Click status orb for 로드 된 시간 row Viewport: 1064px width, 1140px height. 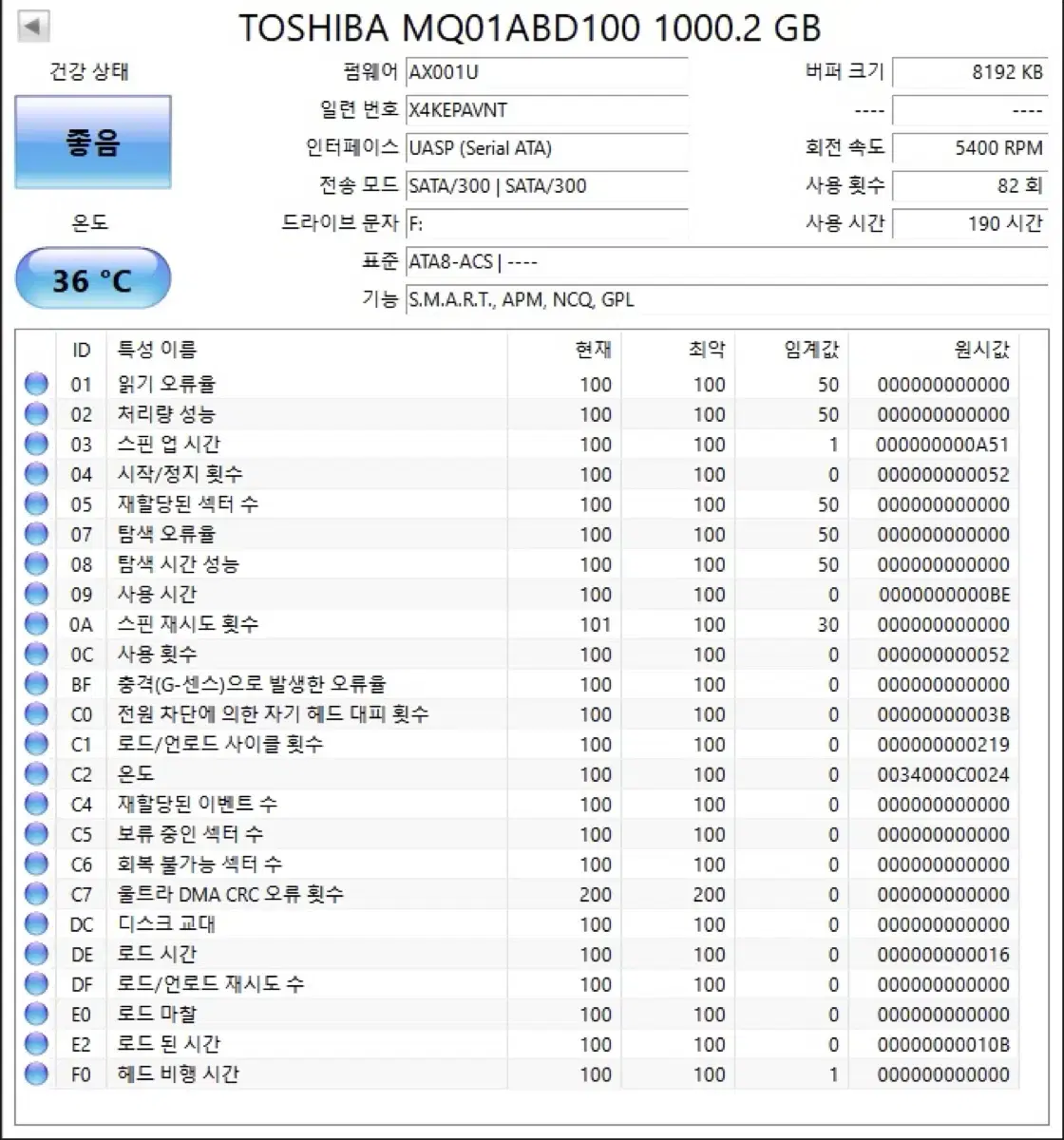pyautogui.click(x=36, y=1044)
